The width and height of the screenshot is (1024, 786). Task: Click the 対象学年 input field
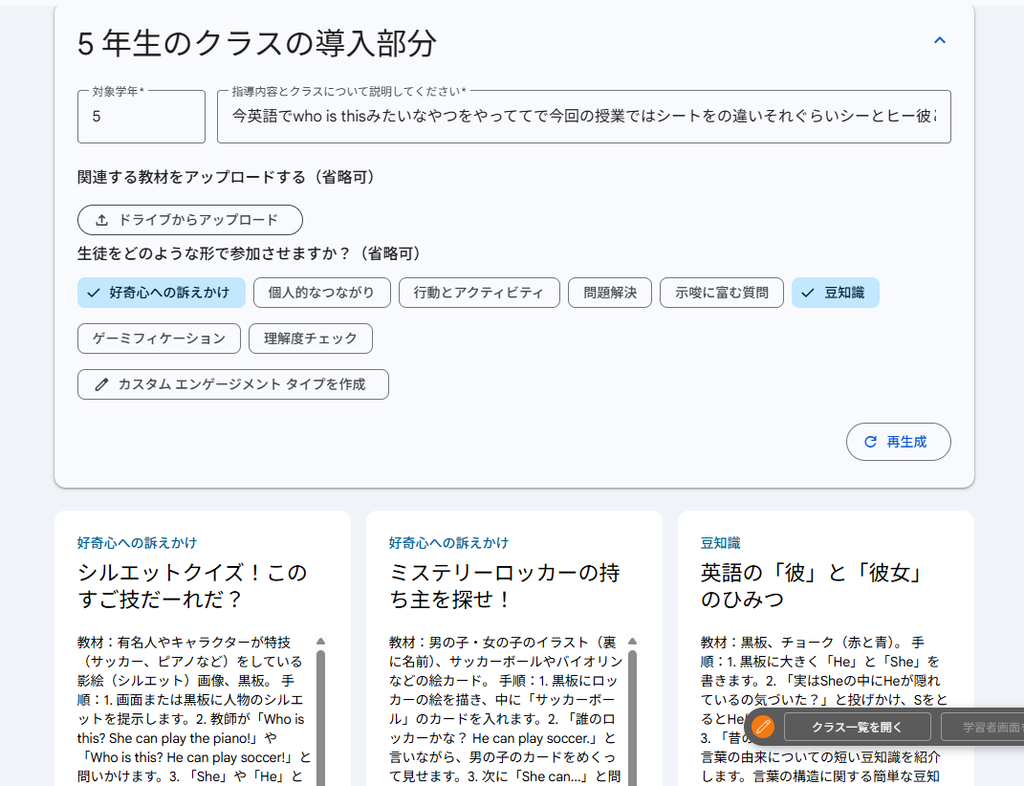(141, 117)
